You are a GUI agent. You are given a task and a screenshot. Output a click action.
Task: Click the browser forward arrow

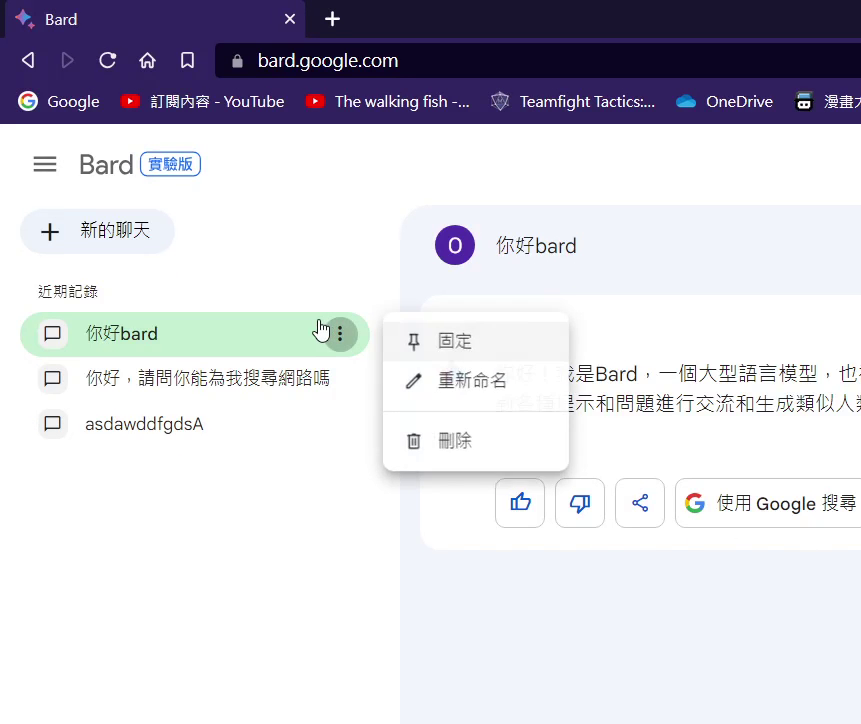[68, 60]
